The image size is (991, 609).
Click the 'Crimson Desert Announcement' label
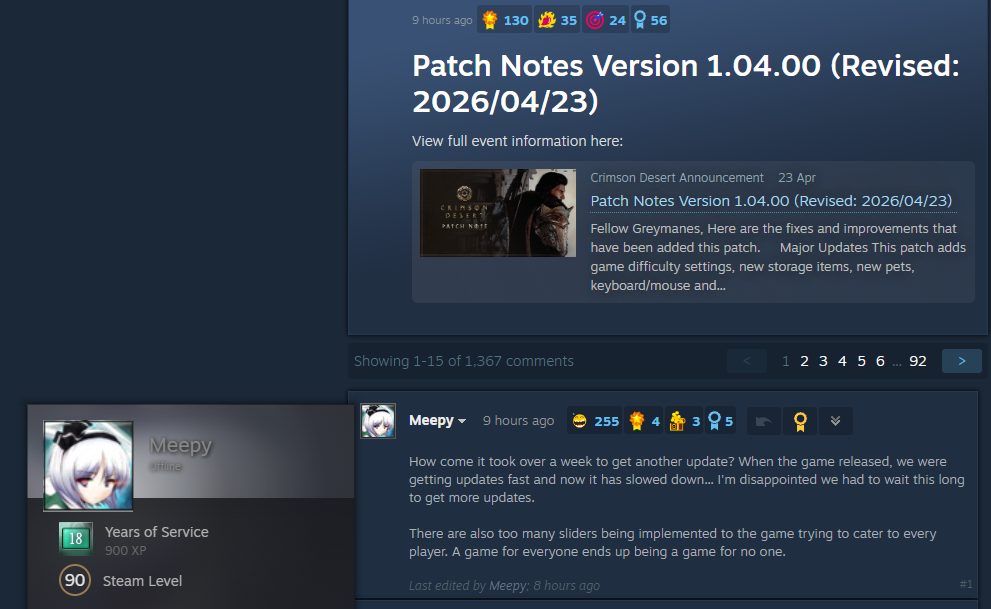coord(677,178)
